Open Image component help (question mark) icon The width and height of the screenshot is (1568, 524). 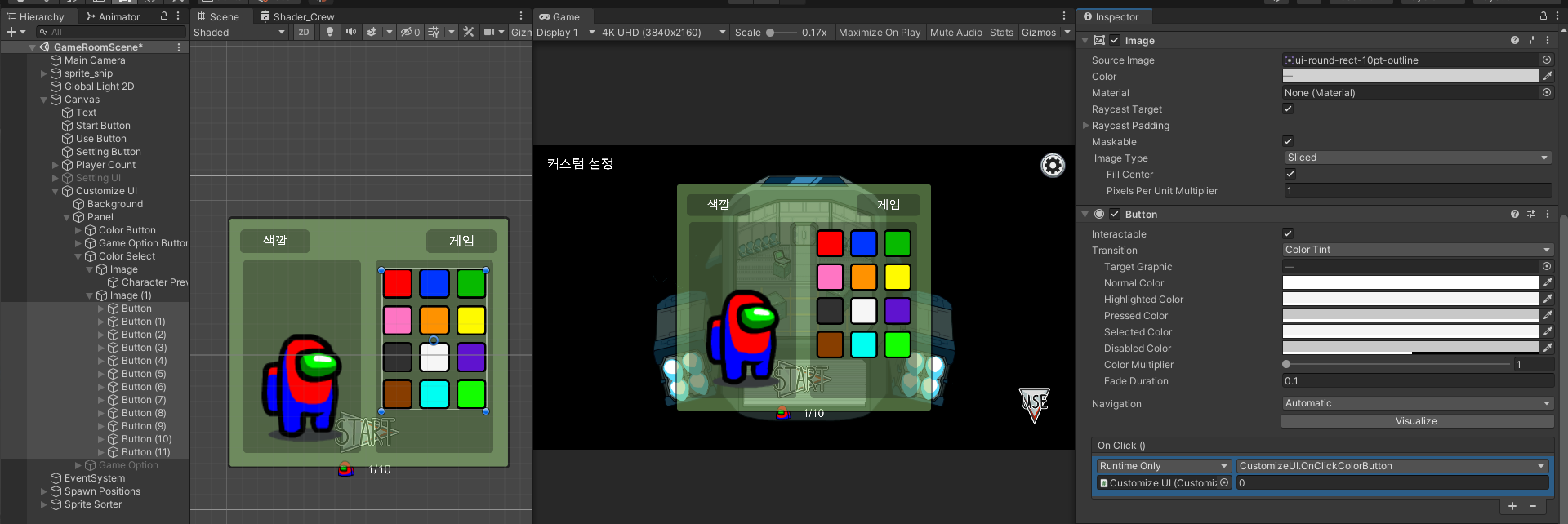click(x=1515, y=40)
